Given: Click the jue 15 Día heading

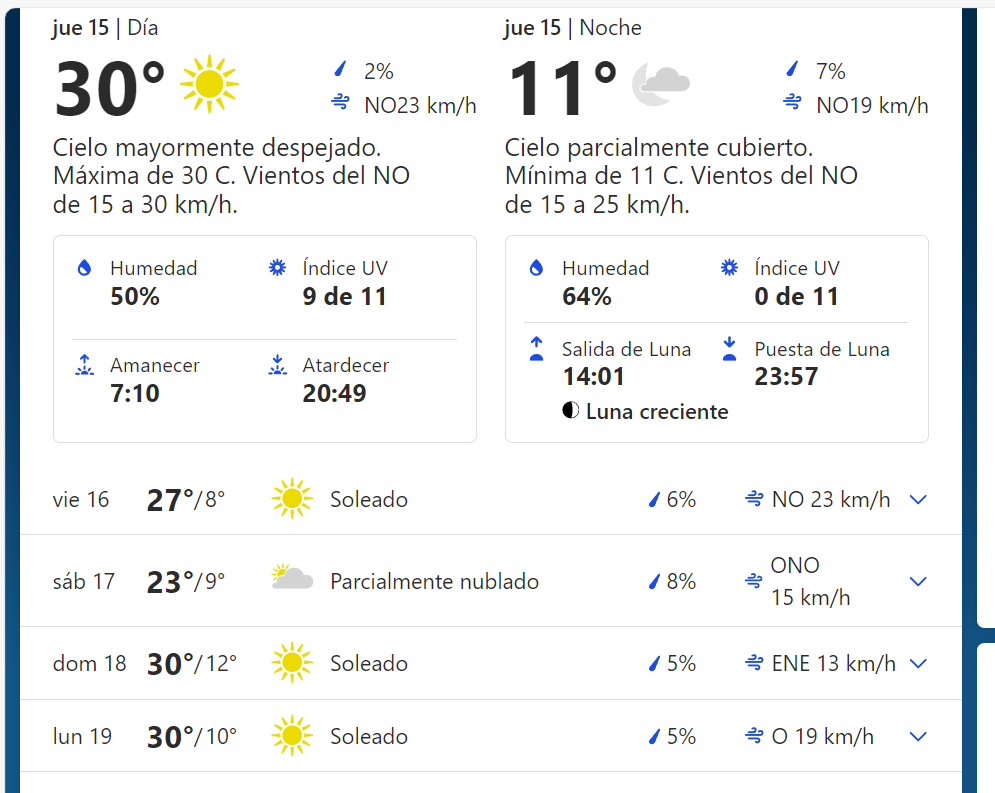Looking at the screenshot, I should (105, 28).
